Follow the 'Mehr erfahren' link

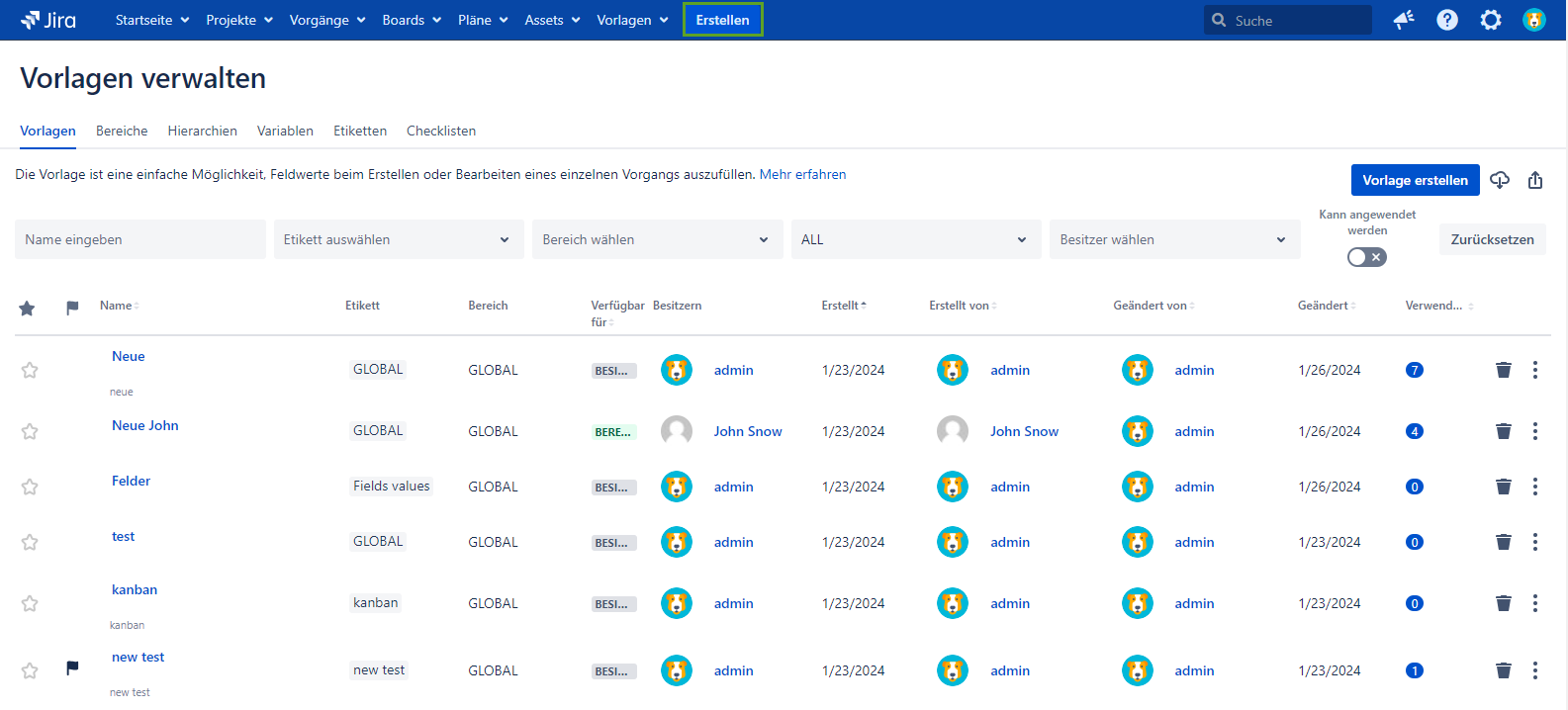[802, 174]
